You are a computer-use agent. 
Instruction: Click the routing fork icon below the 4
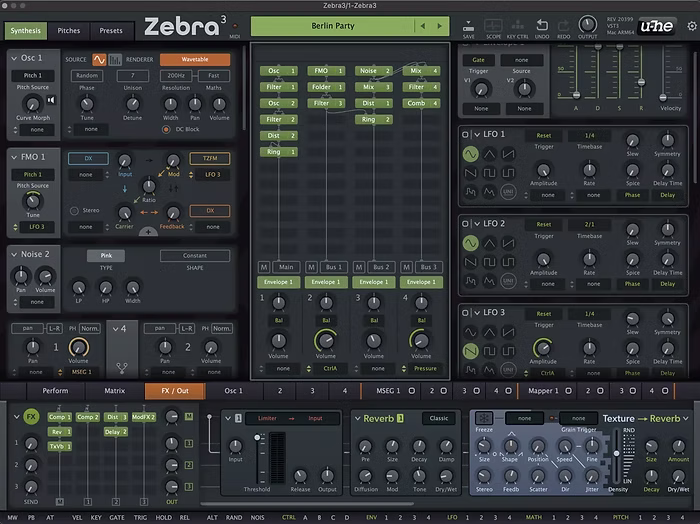122,368
